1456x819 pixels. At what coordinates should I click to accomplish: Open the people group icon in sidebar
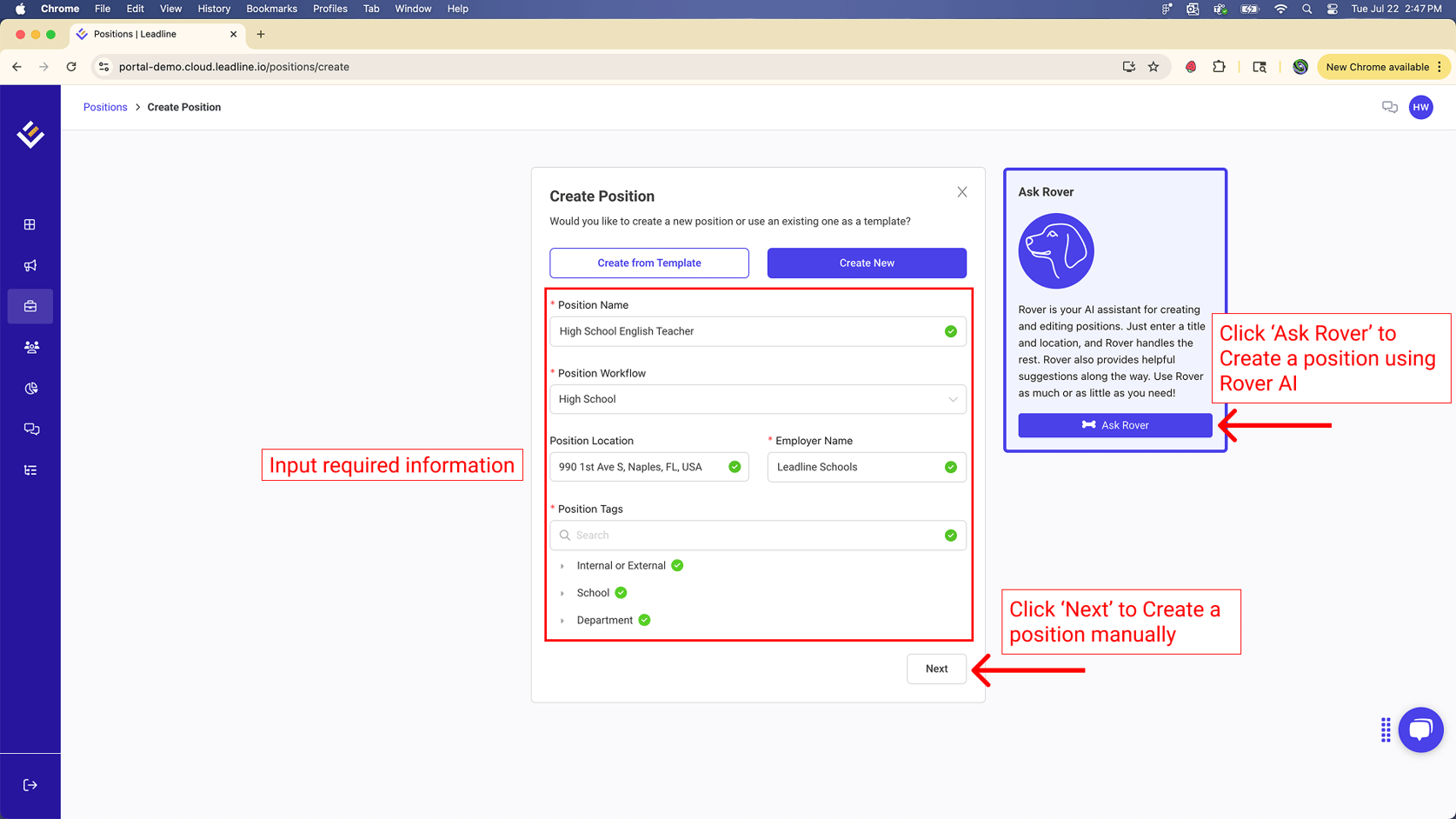31,347
